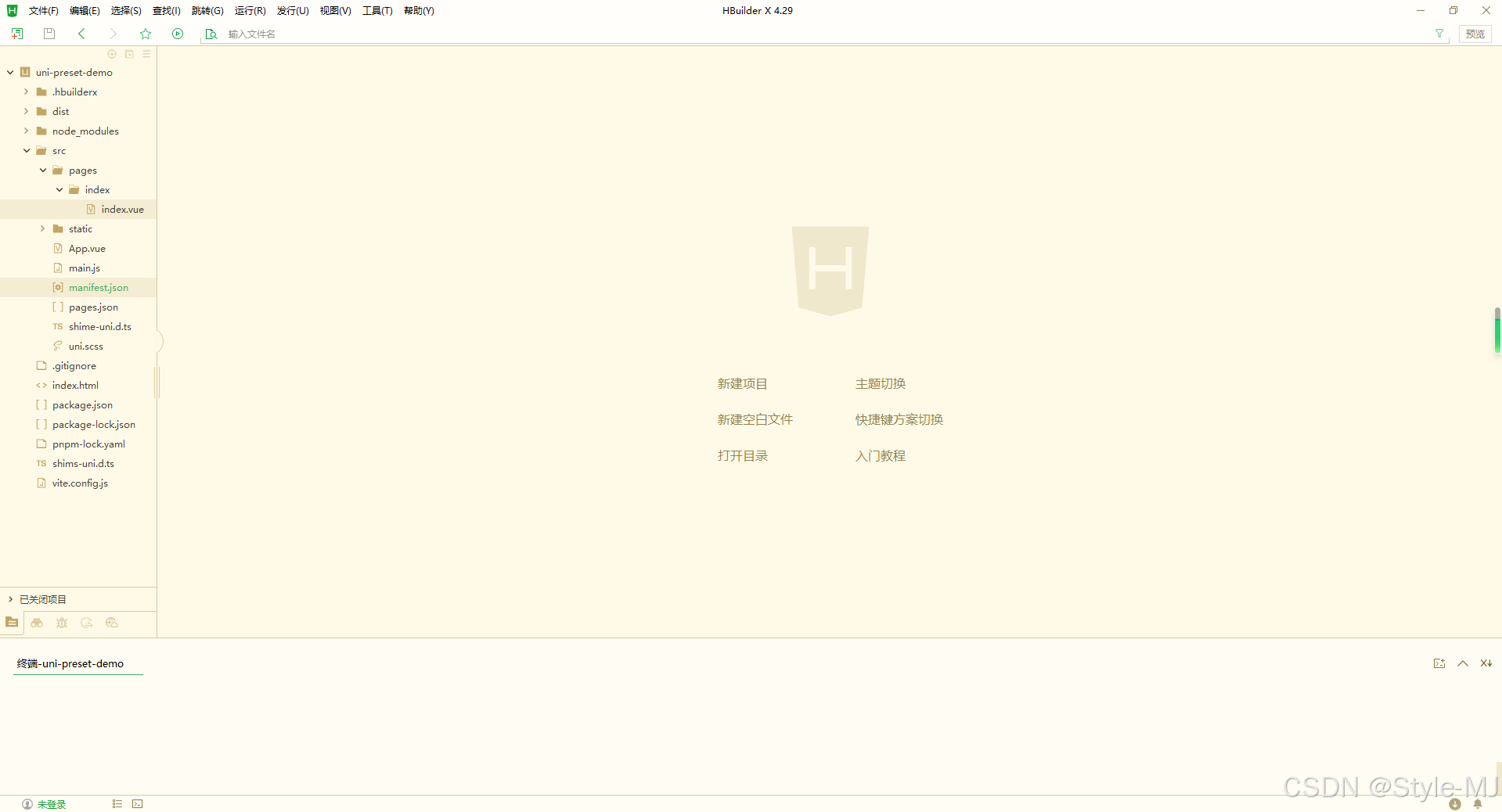Go back with the left arrow icon

(81, 34)
